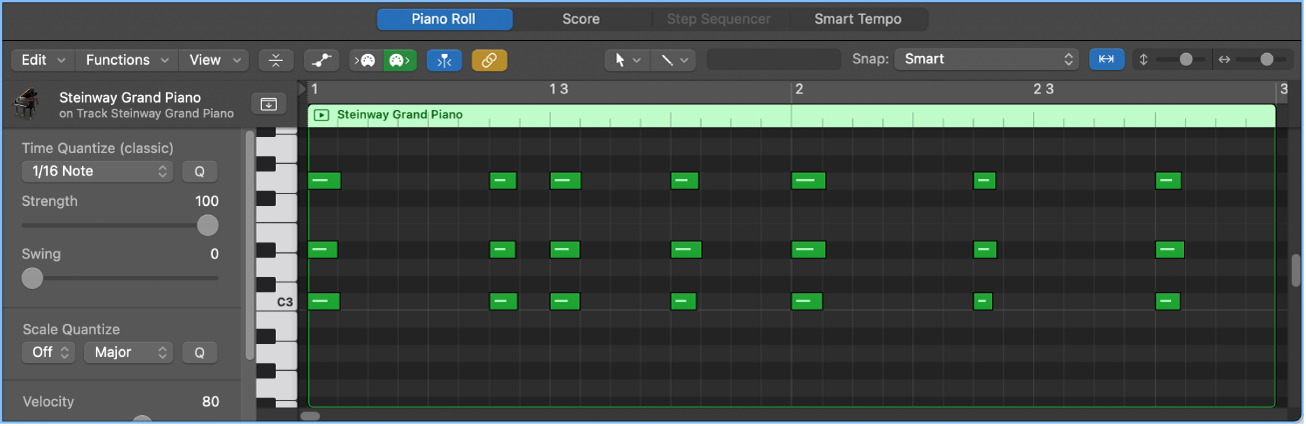Enable the MIDI In button
Image resolution: width=1306 pixels, height=426 pixels.
pos(366,60)
